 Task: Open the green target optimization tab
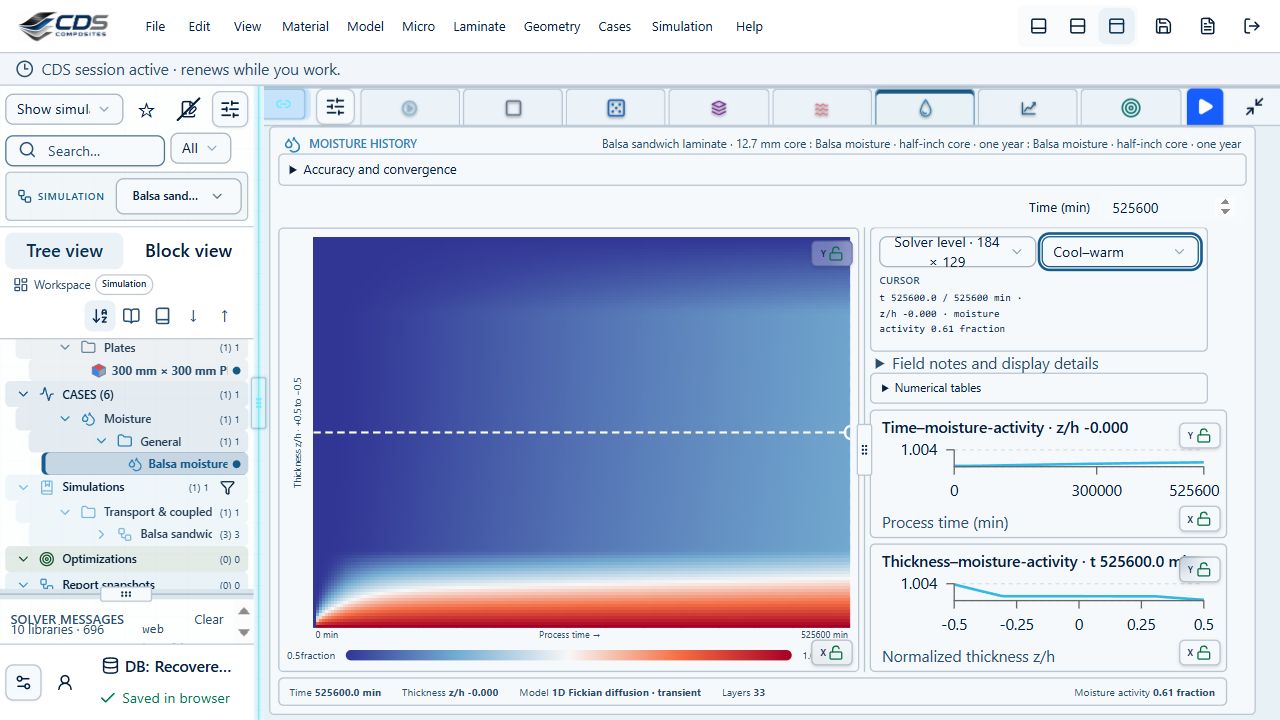(1131, 108)
